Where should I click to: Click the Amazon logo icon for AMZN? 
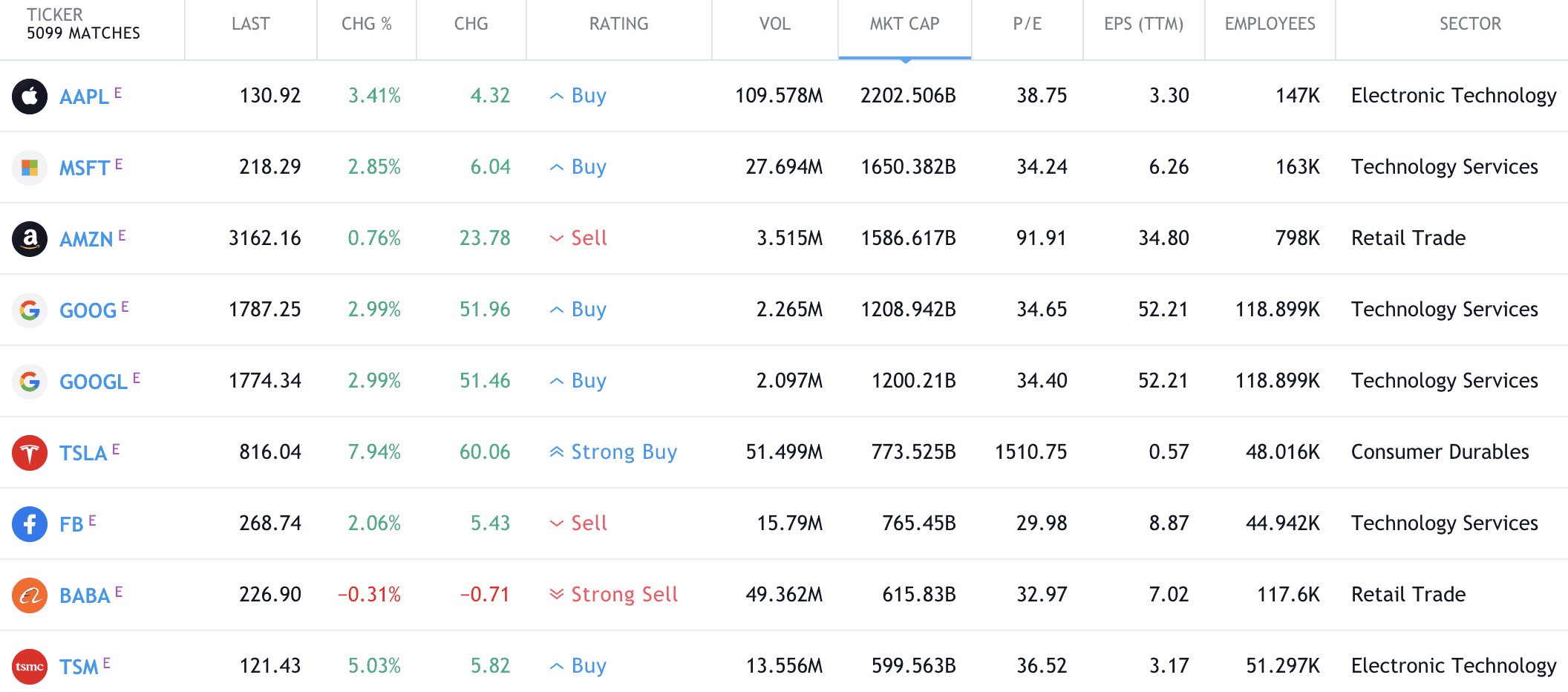(x=30, y=238)
